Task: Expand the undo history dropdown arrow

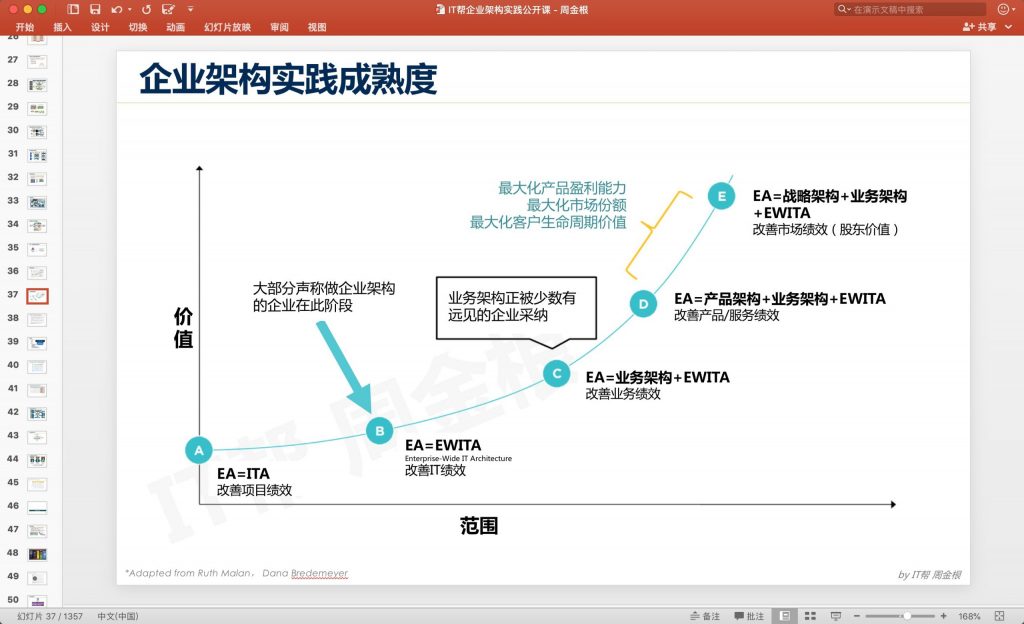Action: 130,9
